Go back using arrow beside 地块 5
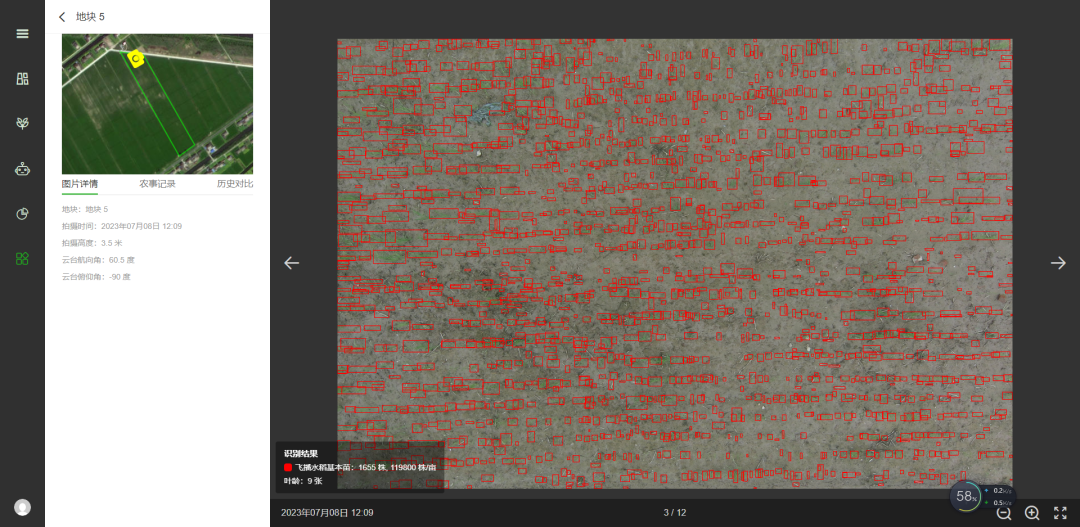Viewport: 1080px width, 527px height. coord(62,17)
